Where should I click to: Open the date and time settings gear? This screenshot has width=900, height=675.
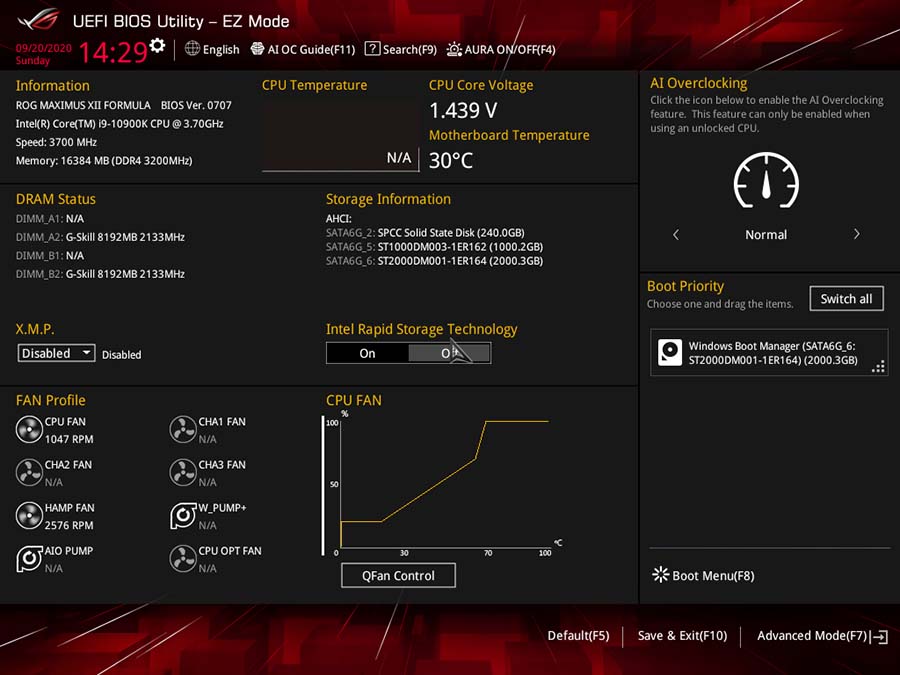[x=157, y=45]
